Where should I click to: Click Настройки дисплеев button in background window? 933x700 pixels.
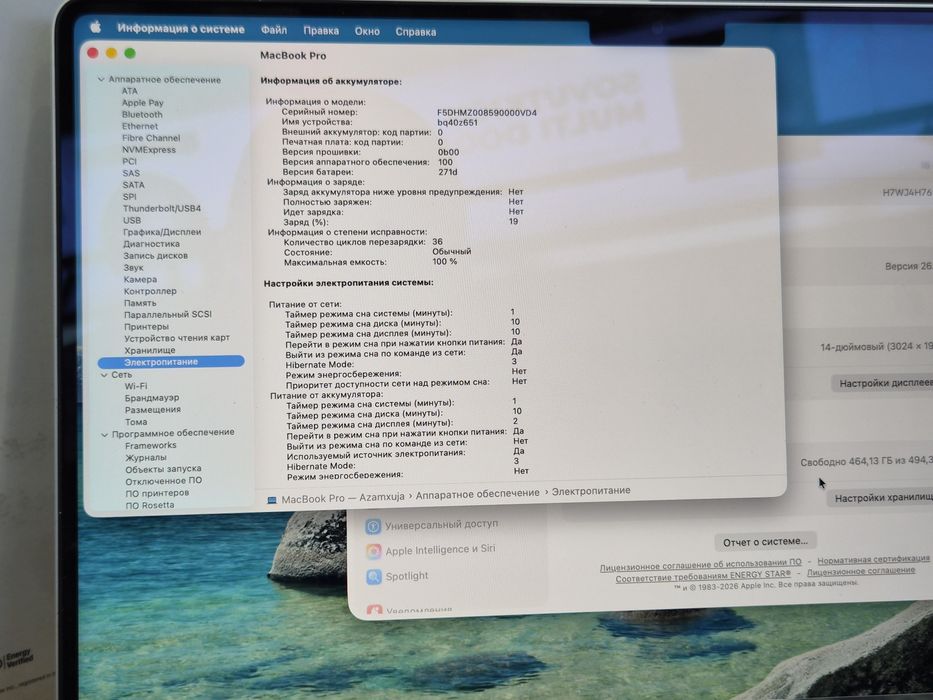882,383
